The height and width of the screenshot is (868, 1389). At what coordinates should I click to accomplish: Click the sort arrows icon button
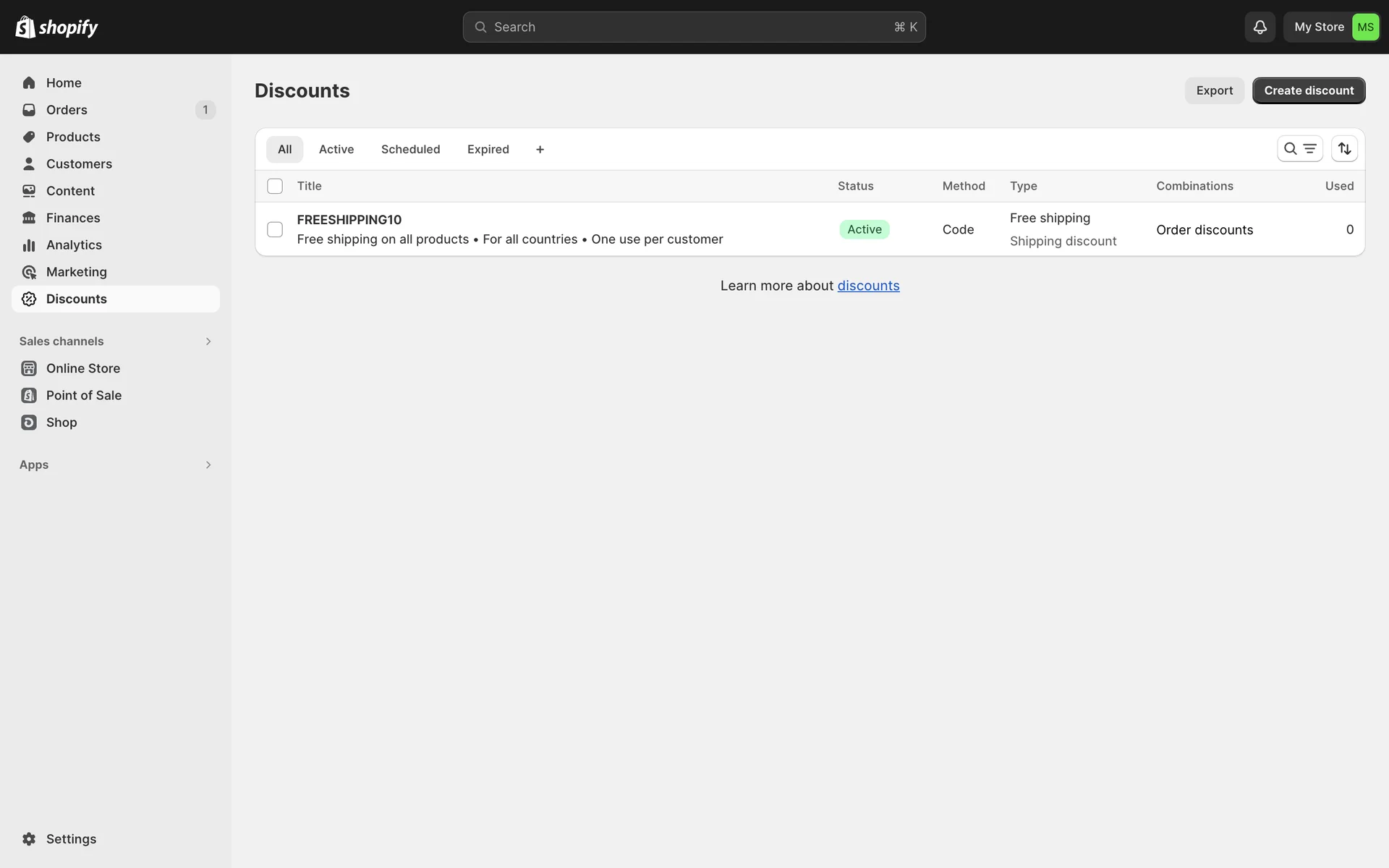coord(1344,149)
